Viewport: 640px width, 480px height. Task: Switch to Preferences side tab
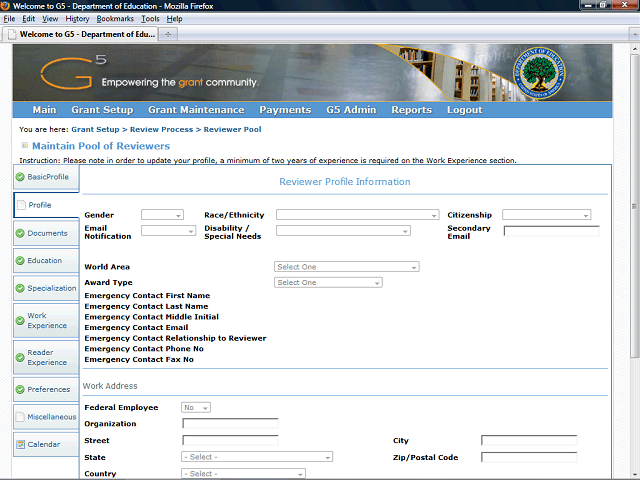point(46,389)
